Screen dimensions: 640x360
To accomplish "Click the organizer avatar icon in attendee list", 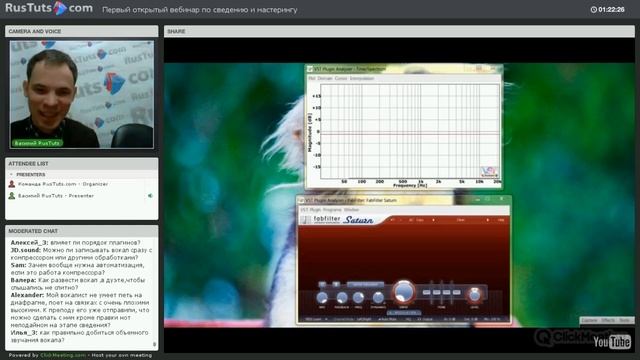I will [x=12, y=184].
